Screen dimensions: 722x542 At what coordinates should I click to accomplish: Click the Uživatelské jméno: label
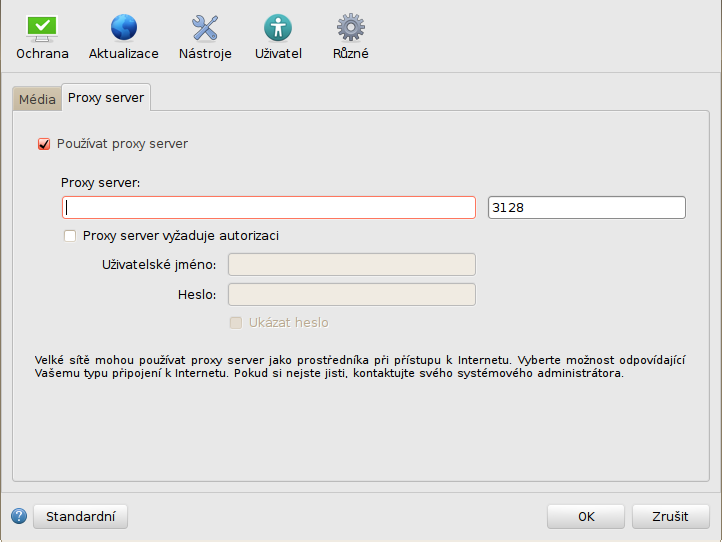pyautogui.click(x=159, y=265)
